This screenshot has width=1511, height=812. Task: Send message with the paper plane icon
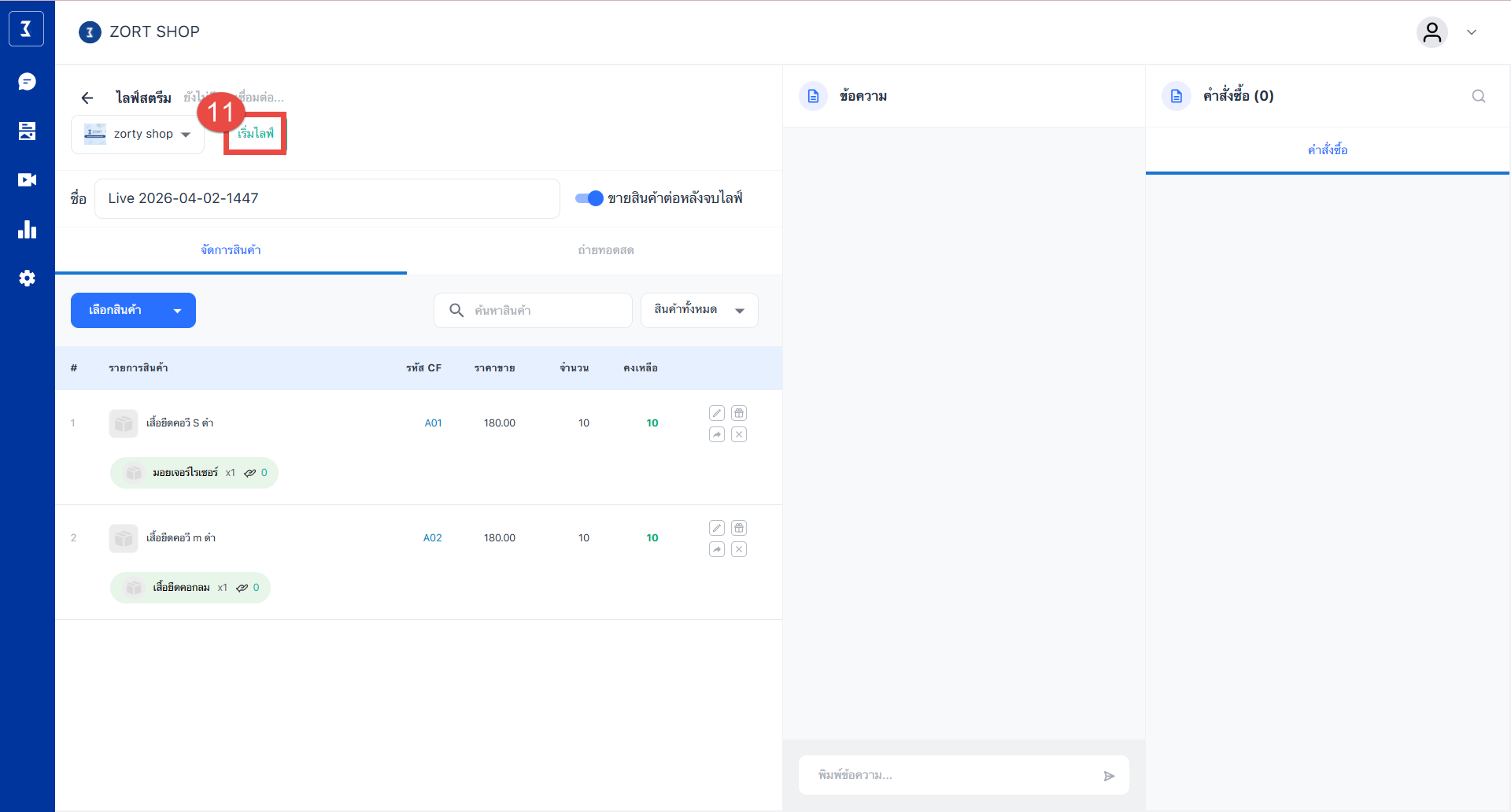pos(1109,776)
